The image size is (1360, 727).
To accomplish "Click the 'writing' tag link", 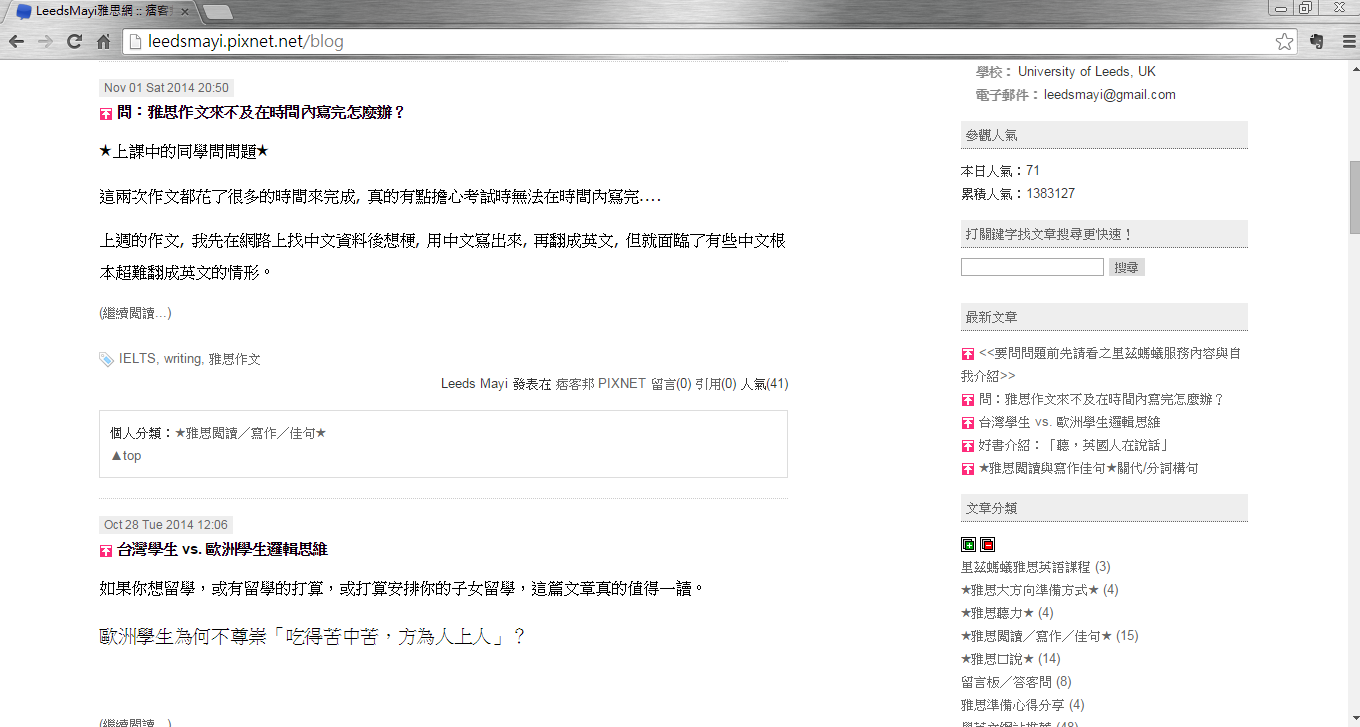I will (182, 359).
